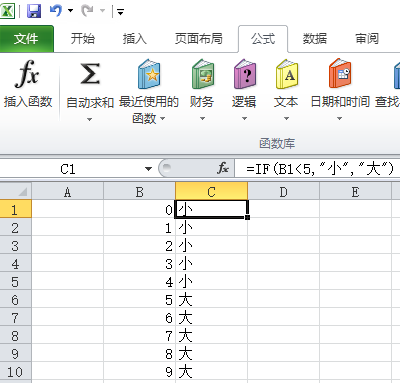
Task: Open the 逻辑 functions question-mark book
Action: (x=245, y=74)
